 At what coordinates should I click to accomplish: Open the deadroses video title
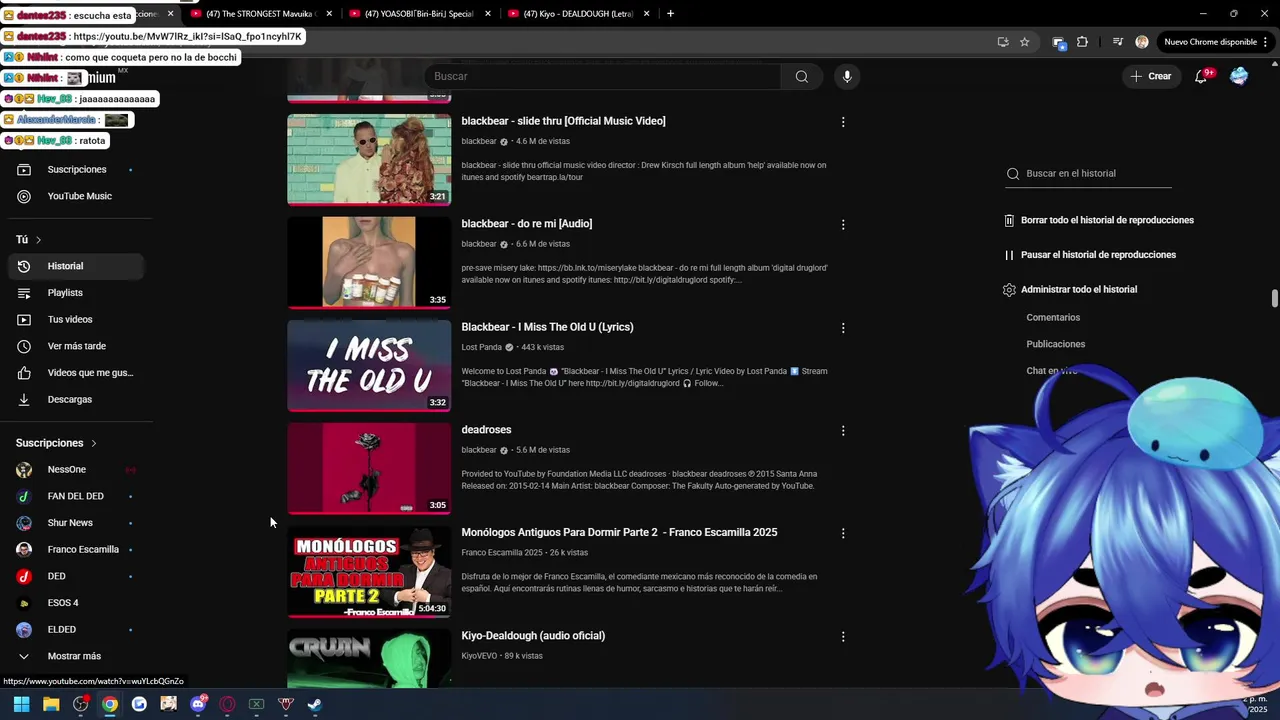pyautogui.click(x=486, y=430)
